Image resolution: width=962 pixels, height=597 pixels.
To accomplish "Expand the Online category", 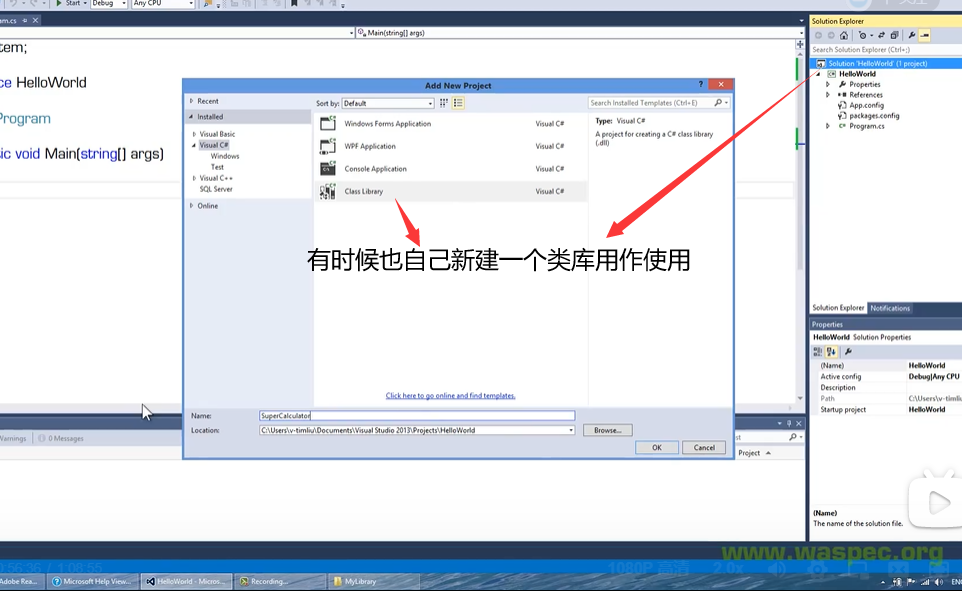I will tap(191, 206).
